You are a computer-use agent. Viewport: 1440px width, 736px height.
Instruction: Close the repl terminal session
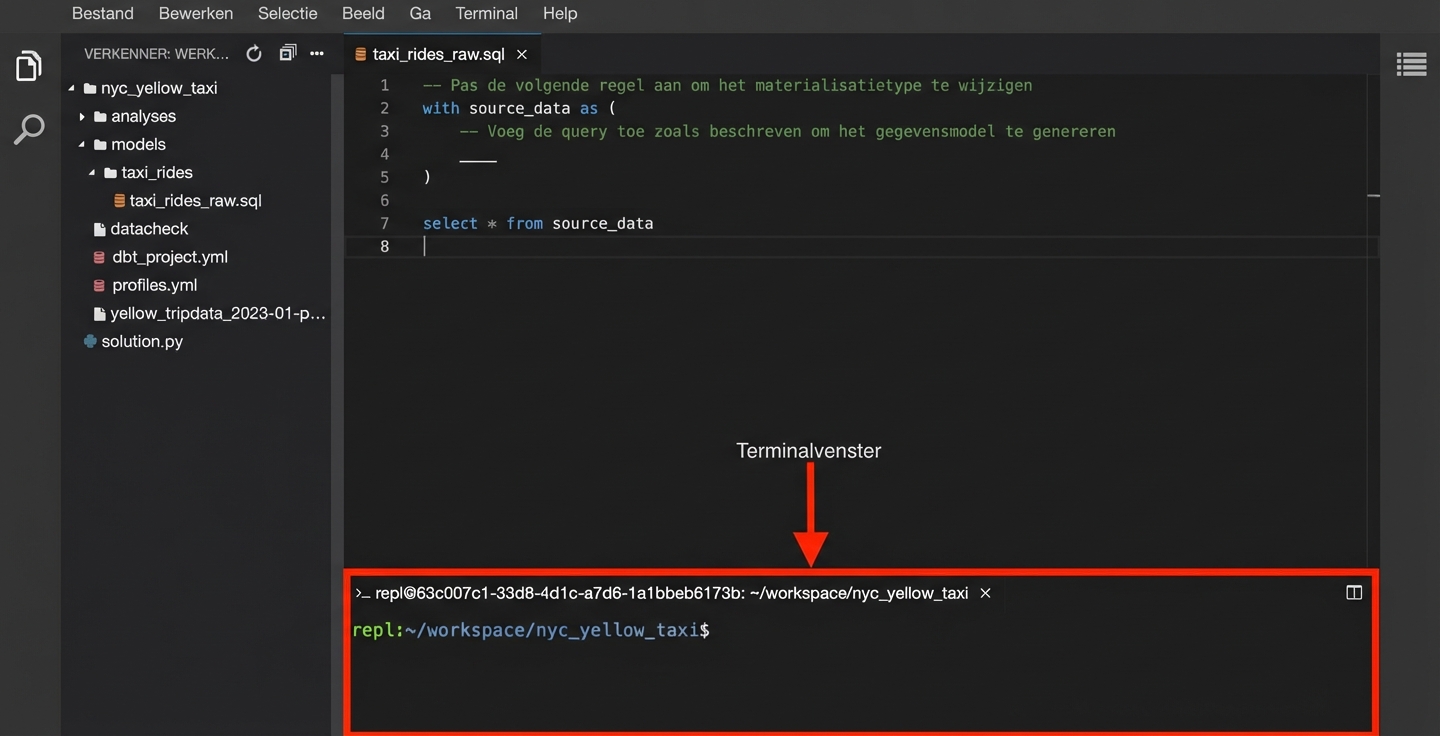click(985, 592)
